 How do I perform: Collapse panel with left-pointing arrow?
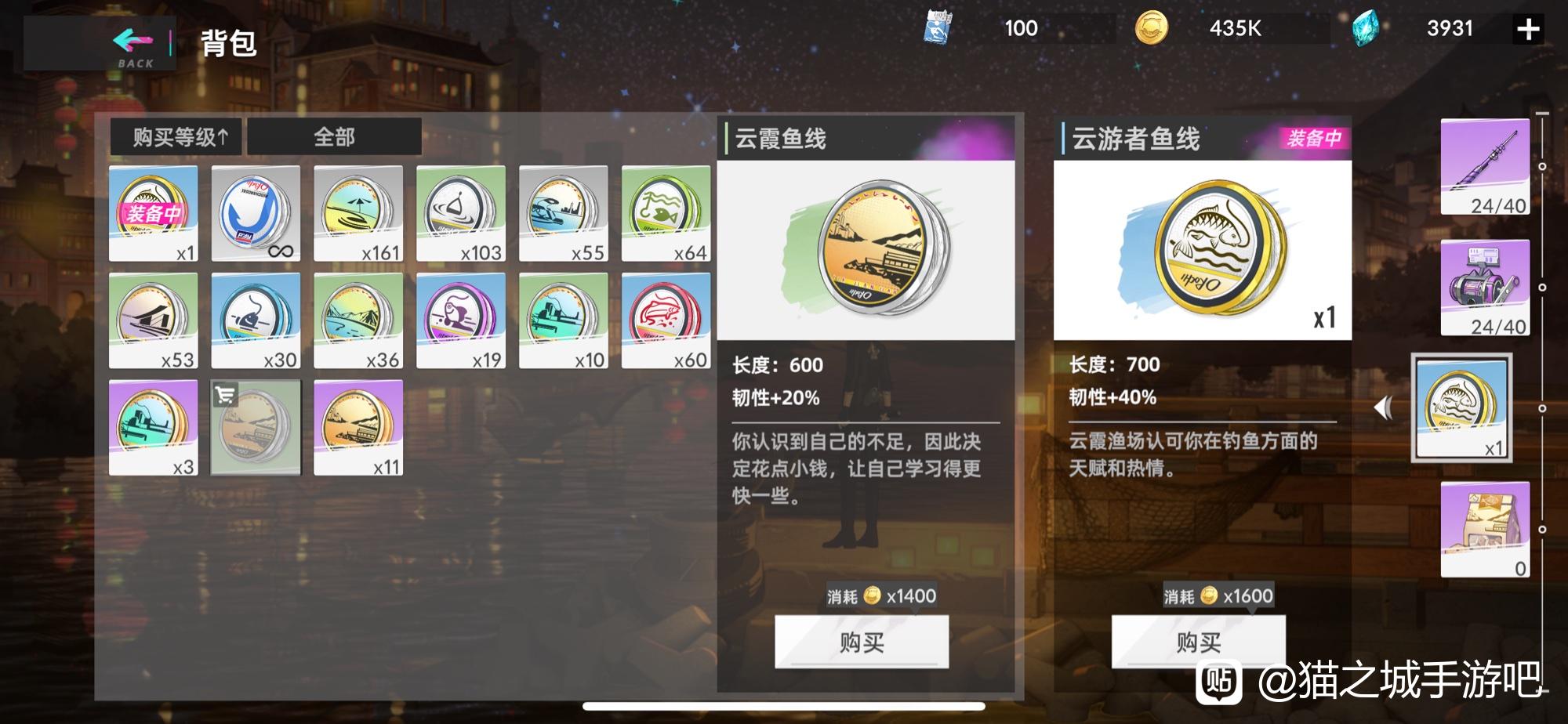pyautogui.click(x=1385, y=407)
